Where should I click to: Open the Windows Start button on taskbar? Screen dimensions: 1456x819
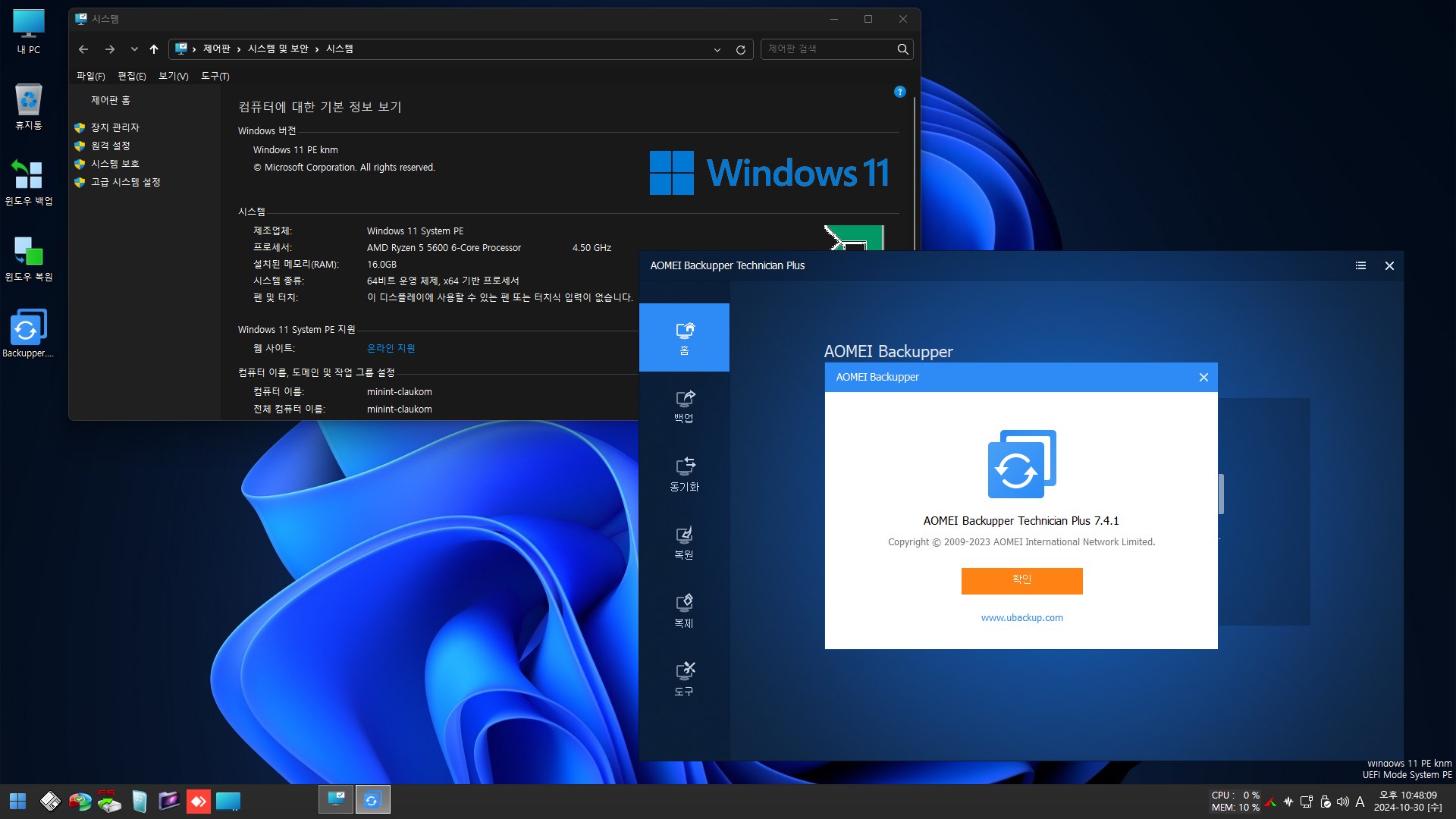click(x=17, y=801)
